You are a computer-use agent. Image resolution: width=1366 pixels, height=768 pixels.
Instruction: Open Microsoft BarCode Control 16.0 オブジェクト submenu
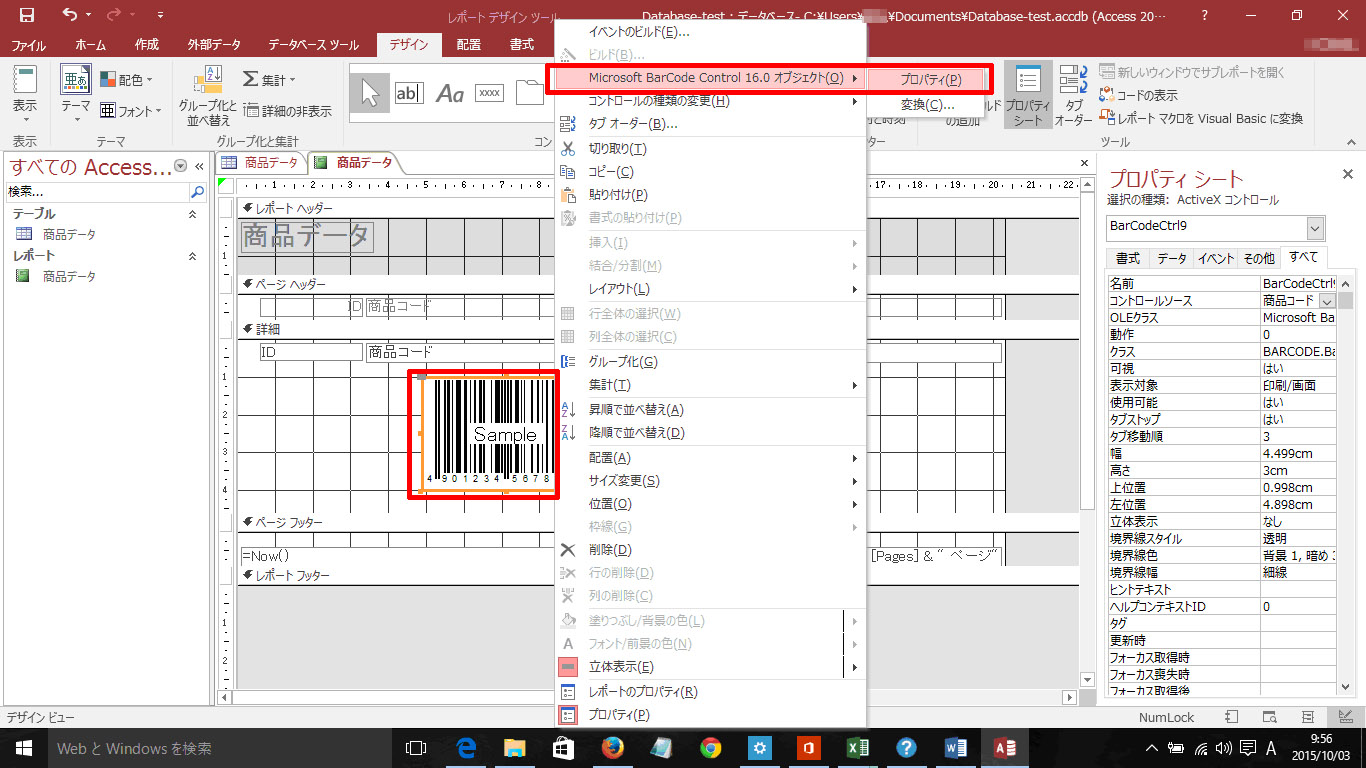pyautogui.click(x=709, y=78)
